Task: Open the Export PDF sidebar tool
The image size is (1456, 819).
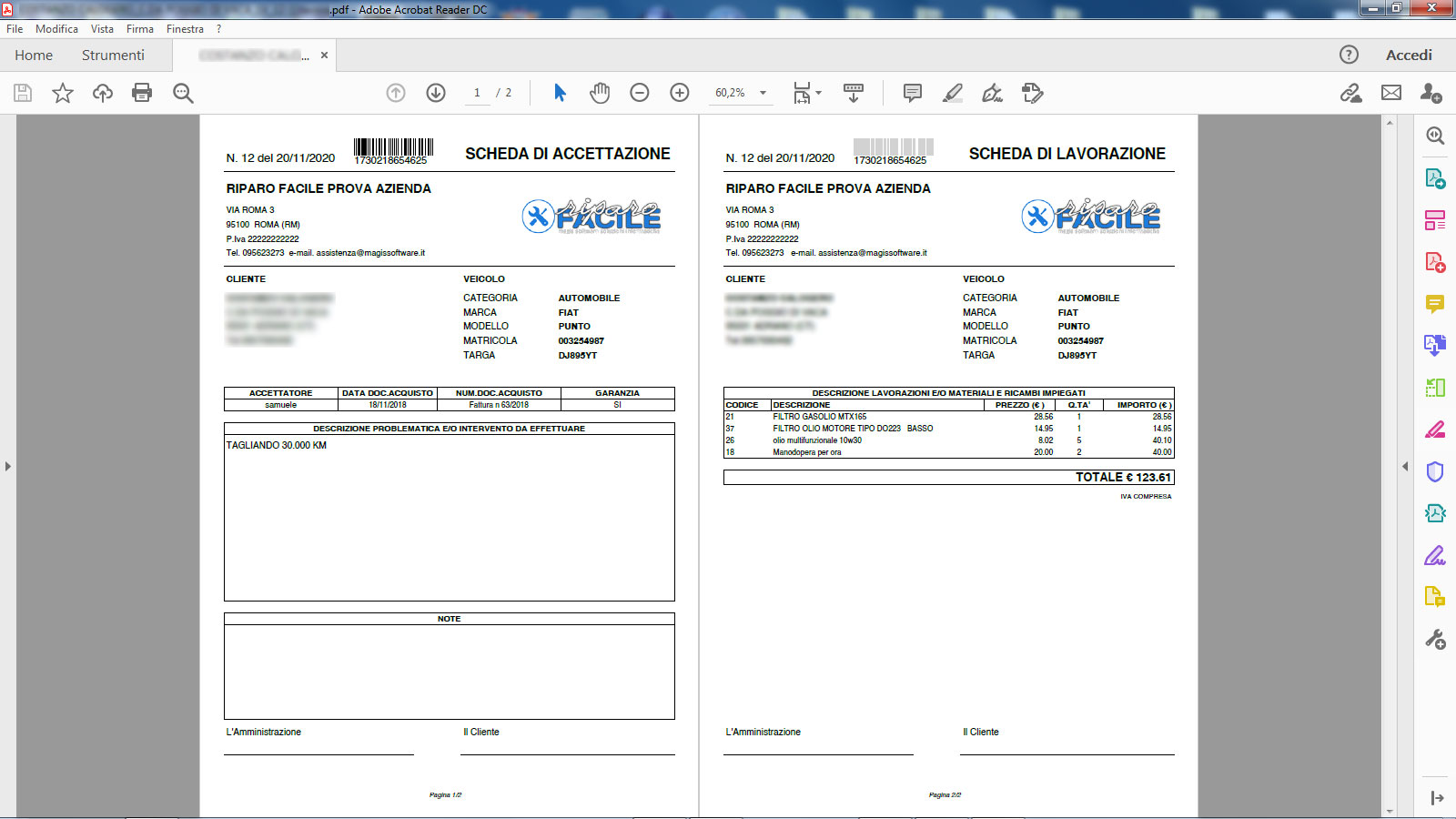Action: pos(1435,178)
